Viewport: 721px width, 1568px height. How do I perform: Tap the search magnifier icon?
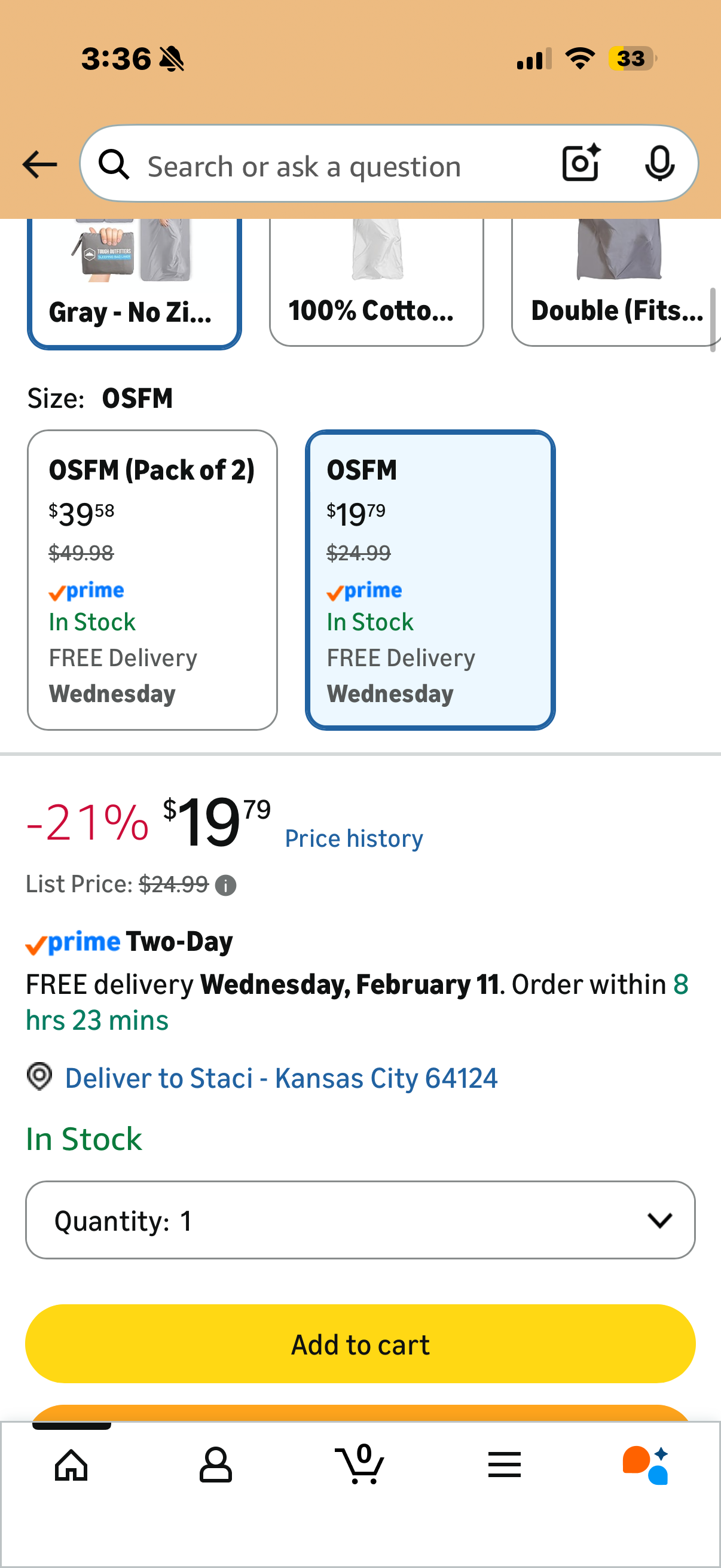[x=114, y=165]
